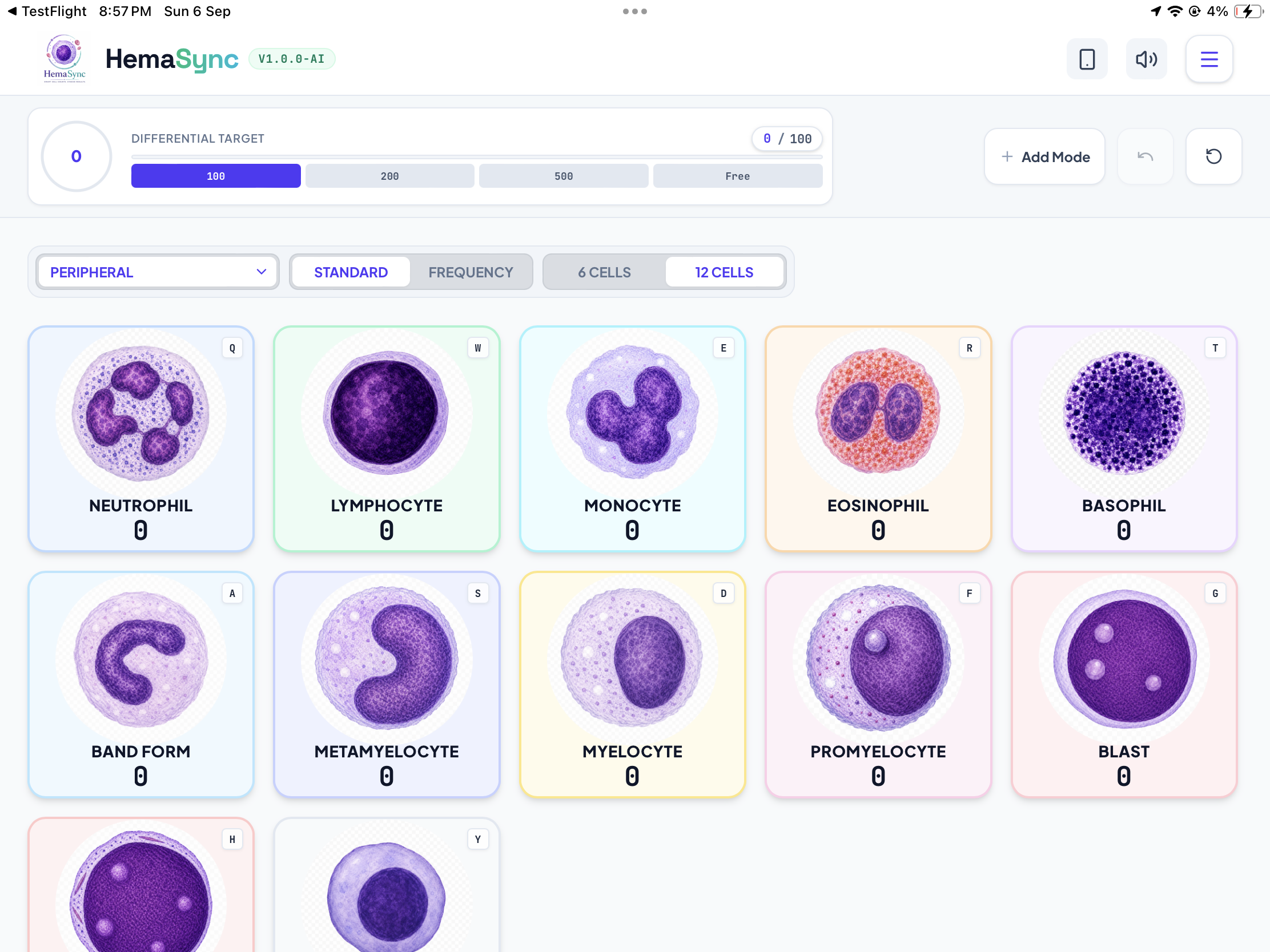Screen dimensions: 1270x952
Task: Tap the cell card with key H
Action: point(140,885)
